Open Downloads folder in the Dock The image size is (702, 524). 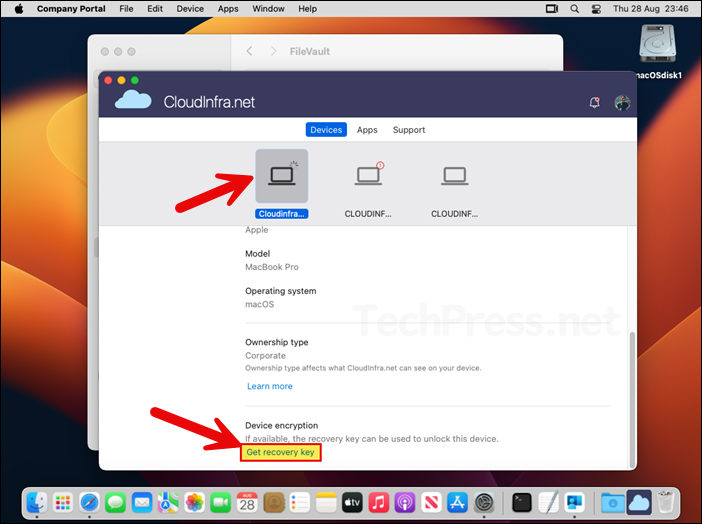click(612, 503)
